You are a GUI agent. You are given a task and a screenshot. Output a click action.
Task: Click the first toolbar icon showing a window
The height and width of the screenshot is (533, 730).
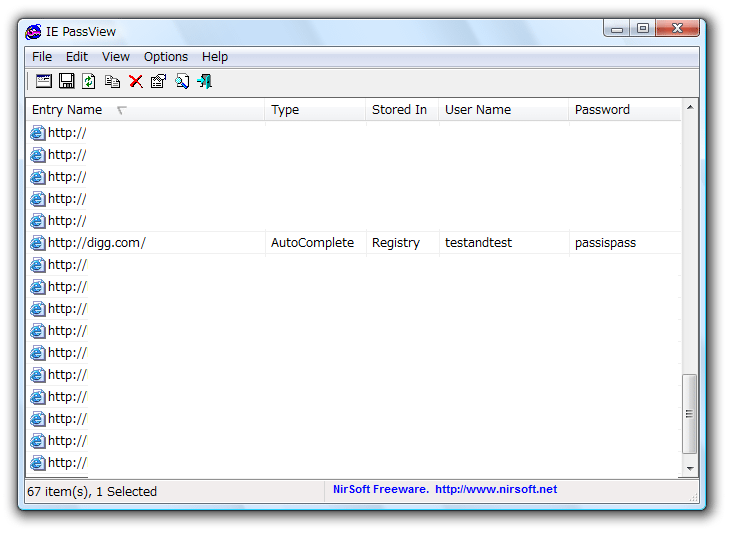coord(44,81)
